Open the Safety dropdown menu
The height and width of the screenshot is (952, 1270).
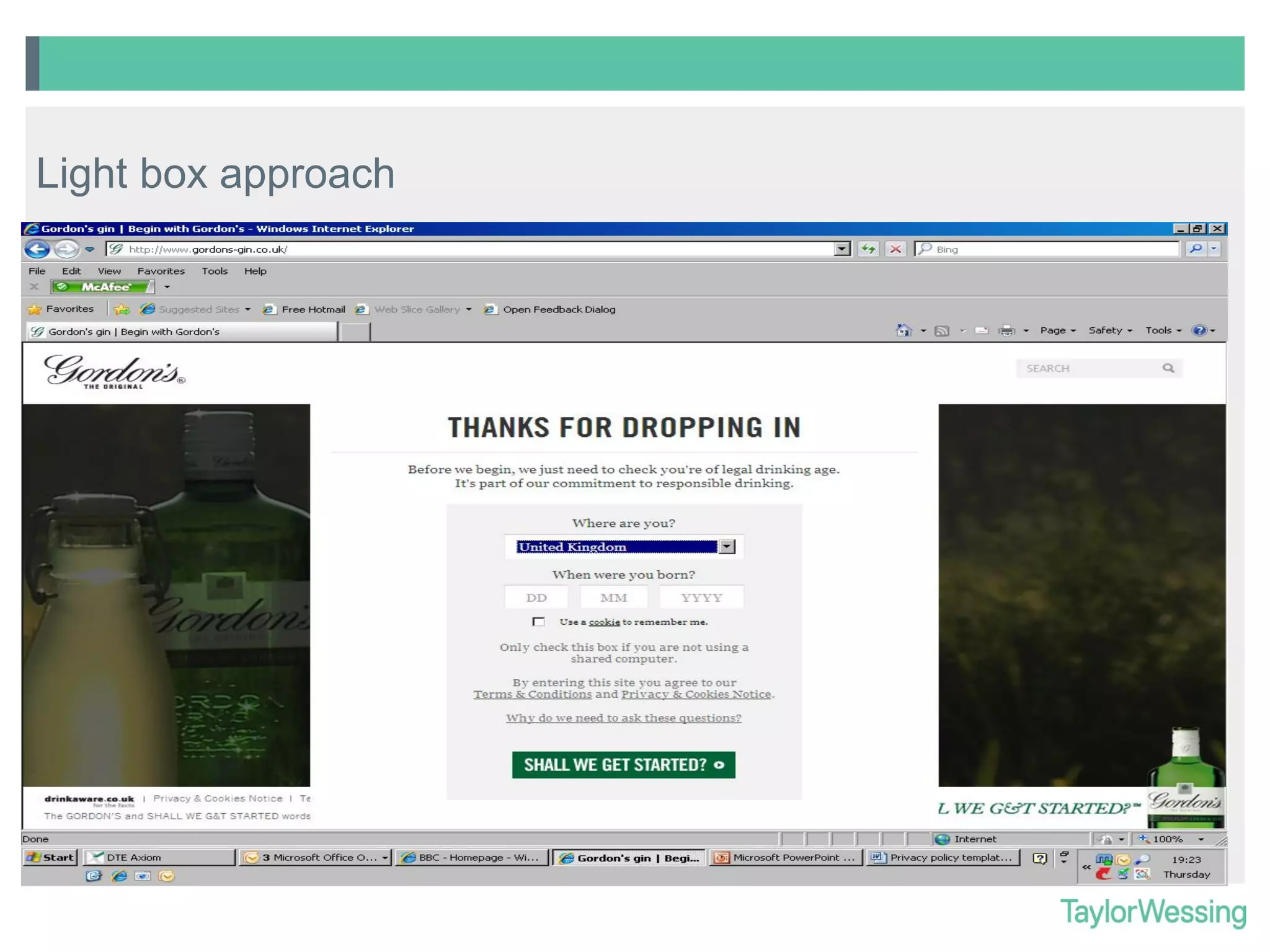[x=1109, y=330]
